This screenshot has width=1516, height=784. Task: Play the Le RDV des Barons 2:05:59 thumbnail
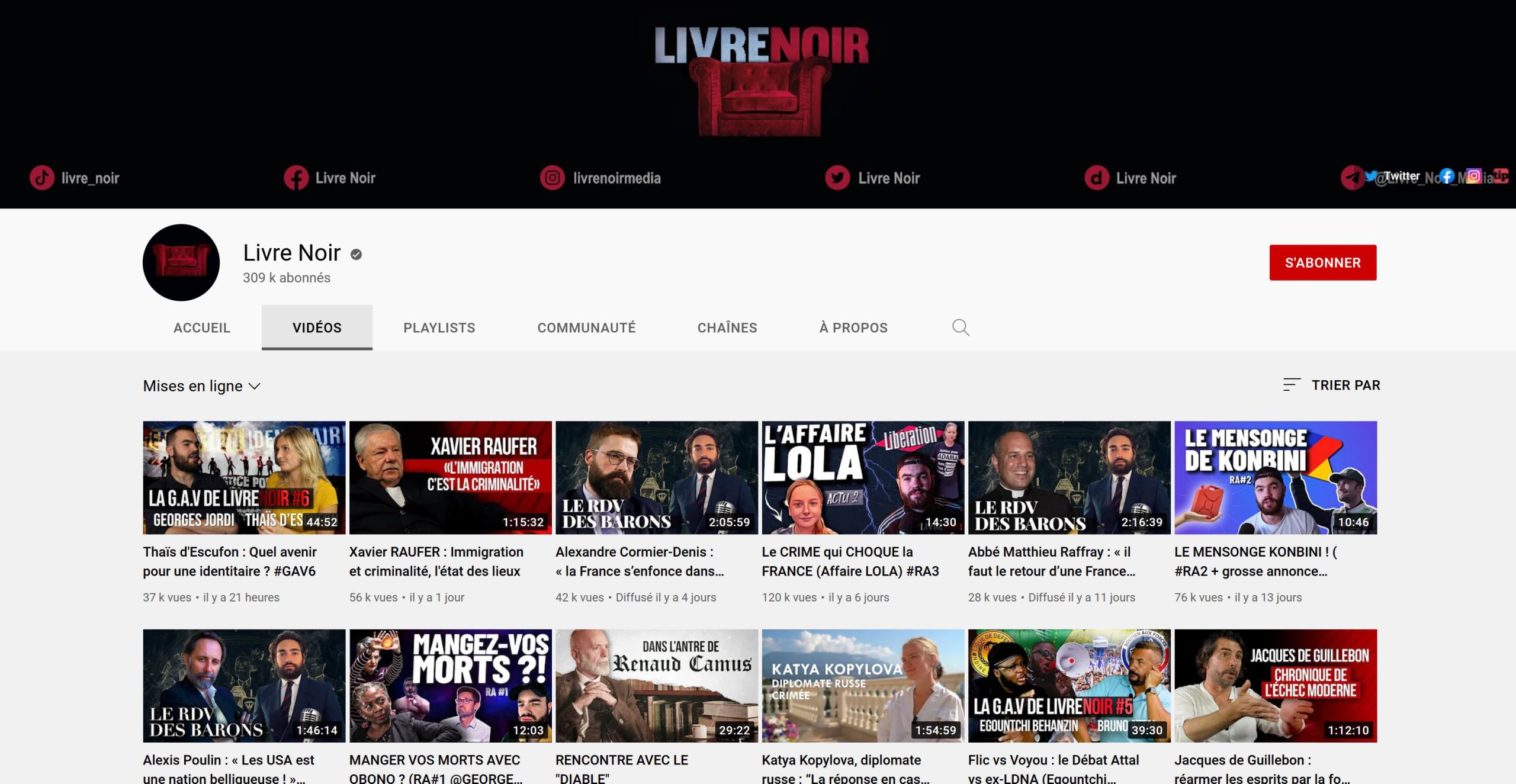pos(657,478)
